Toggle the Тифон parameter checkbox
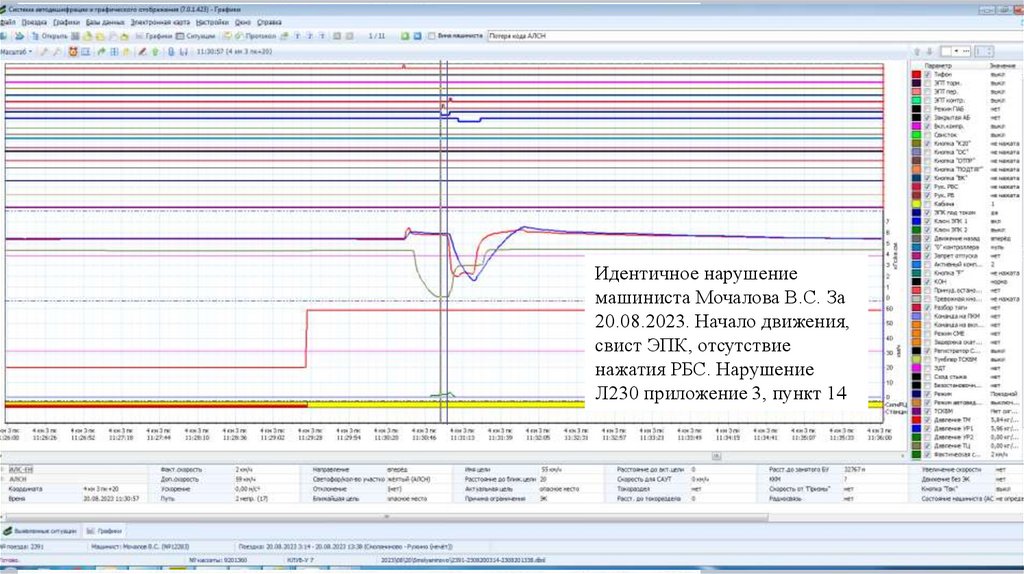Viewport: 1024px width, 574px height. click(927, 75)
